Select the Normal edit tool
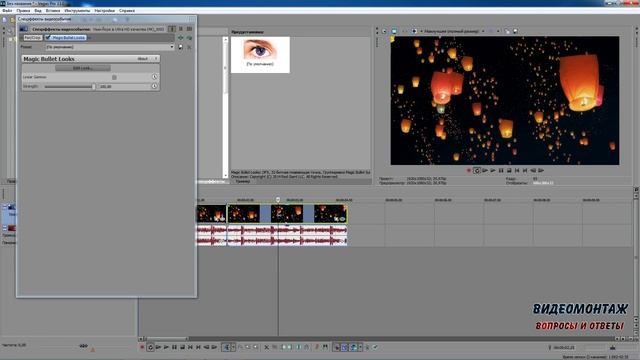Screen dimensions: 640x360 point(226,347)
